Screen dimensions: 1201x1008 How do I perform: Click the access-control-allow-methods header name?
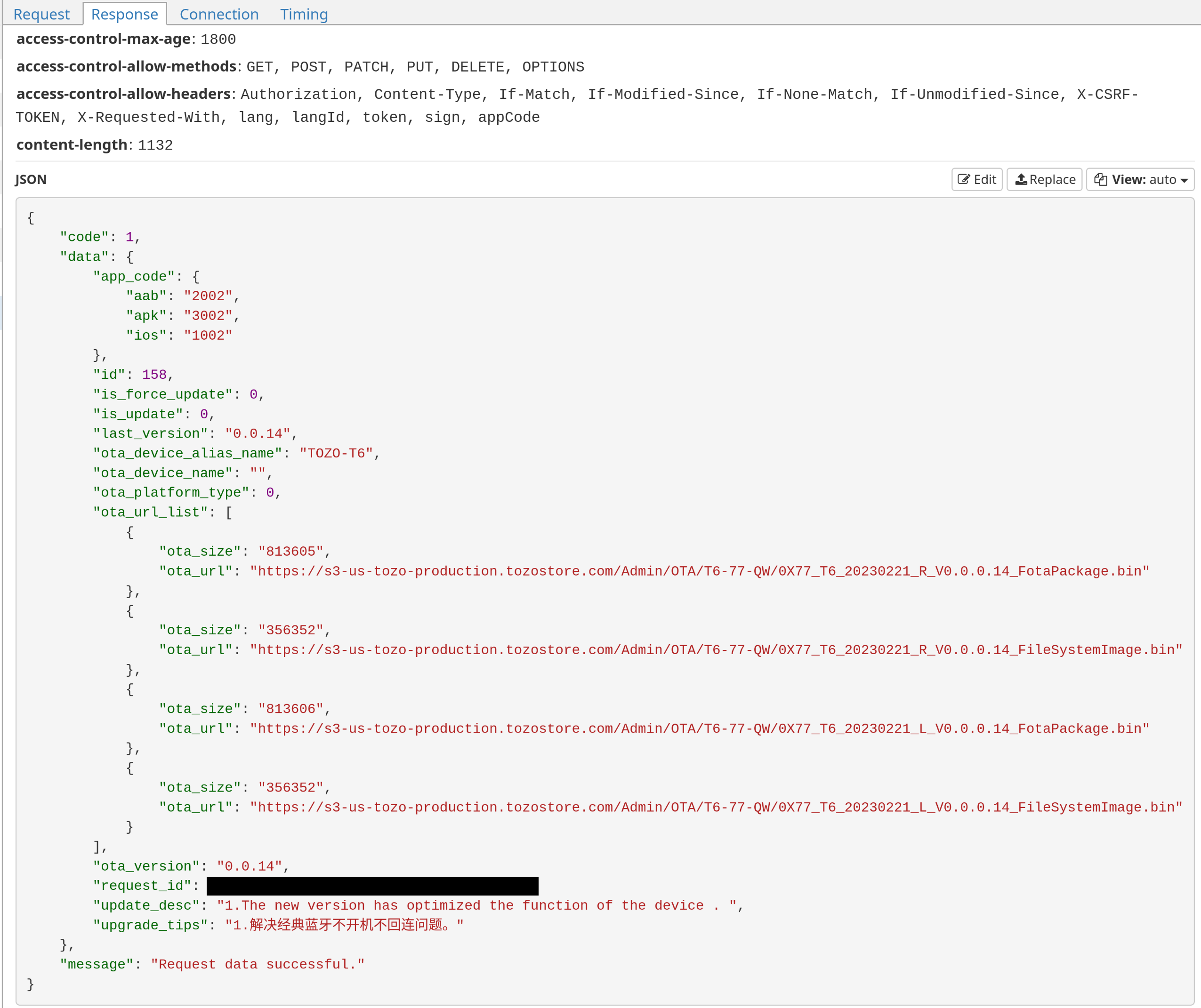pyautogui.click(x=126, y=66)
